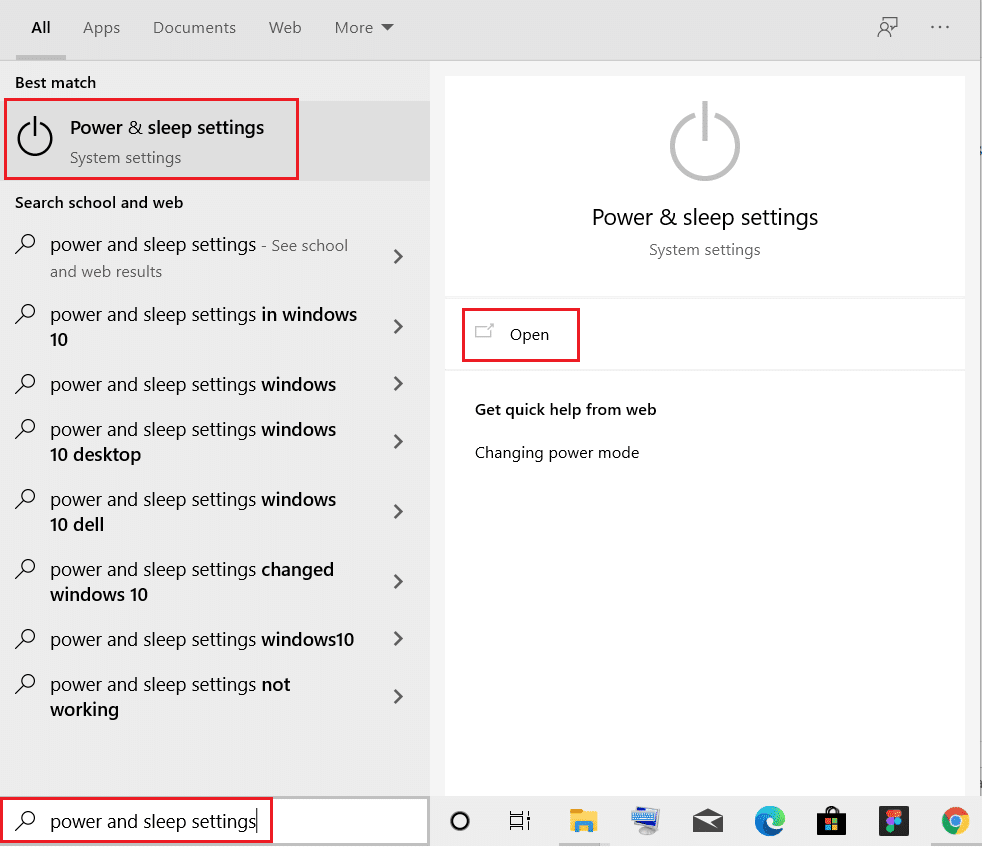
Task: Switch to the Apps search tab
Action: click(101, 28)
